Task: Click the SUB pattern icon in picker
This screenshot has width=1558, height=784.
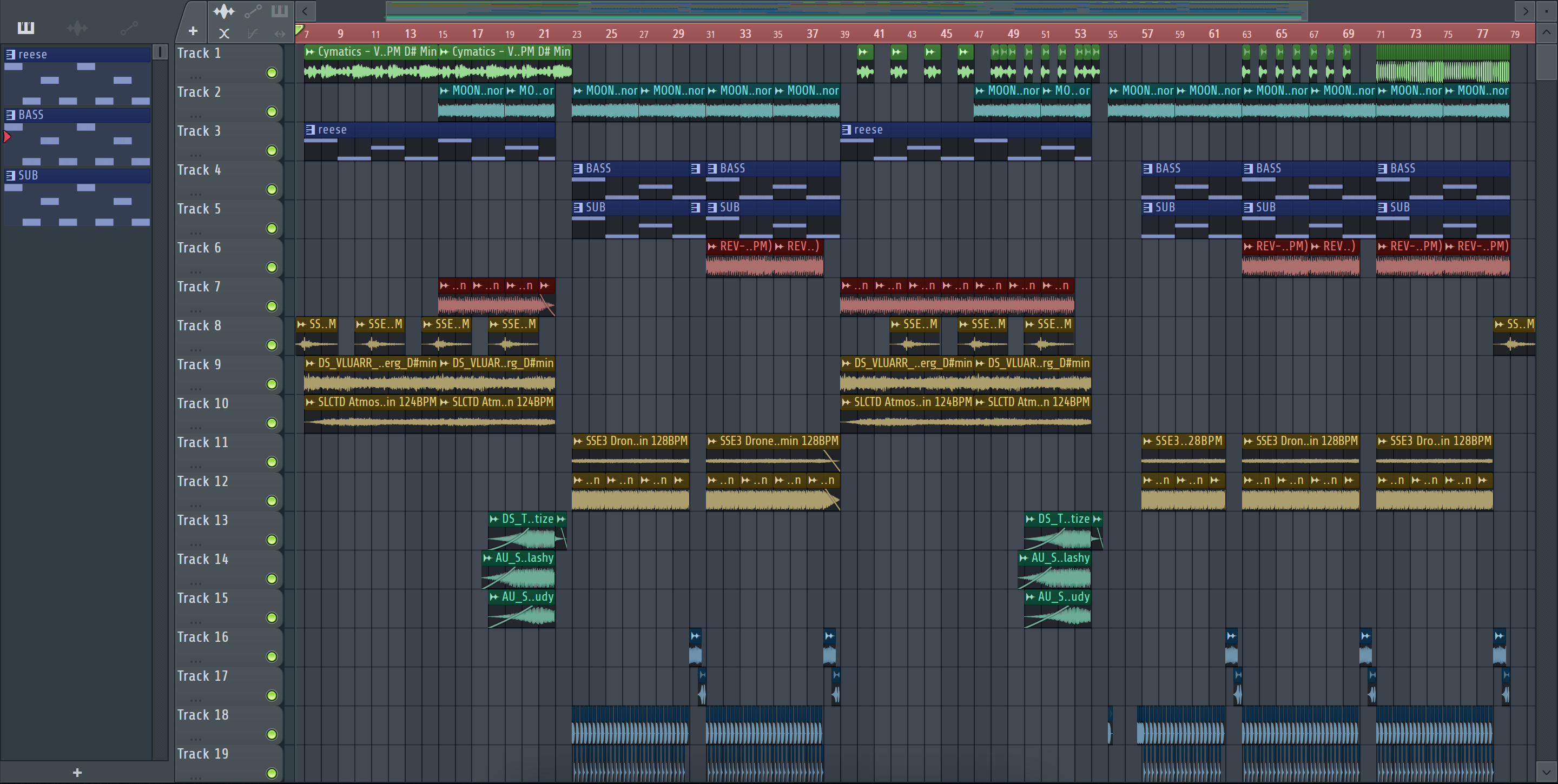Action: [10, 175]
